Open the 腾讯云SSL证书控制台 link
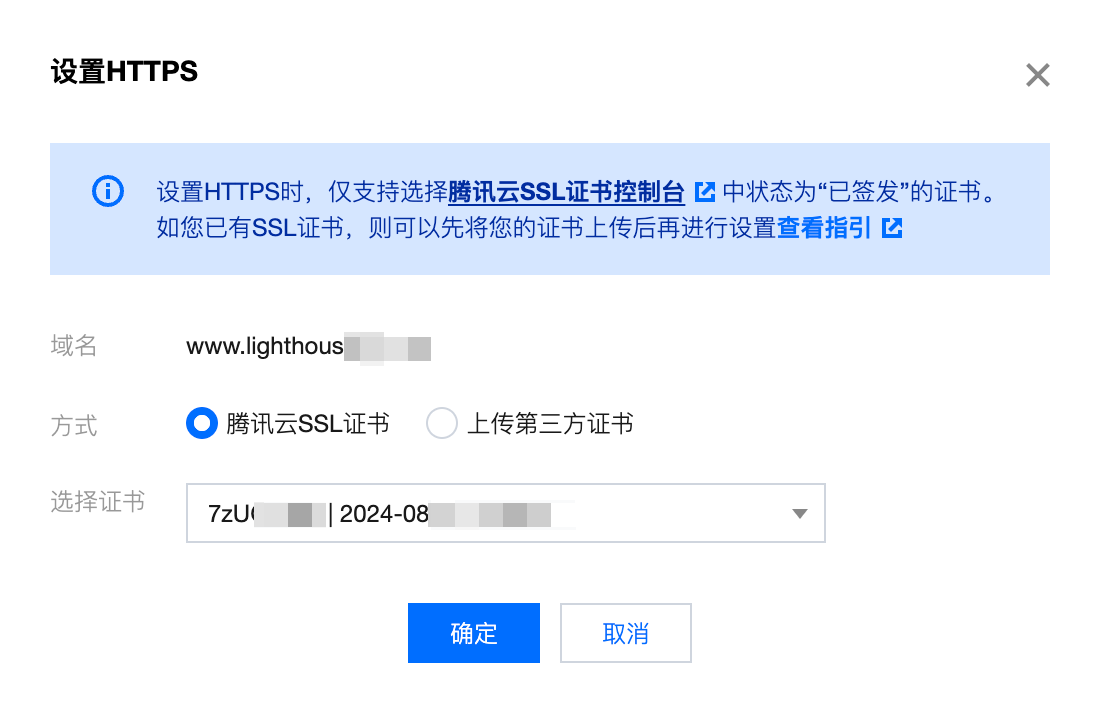 click(566, 191)
